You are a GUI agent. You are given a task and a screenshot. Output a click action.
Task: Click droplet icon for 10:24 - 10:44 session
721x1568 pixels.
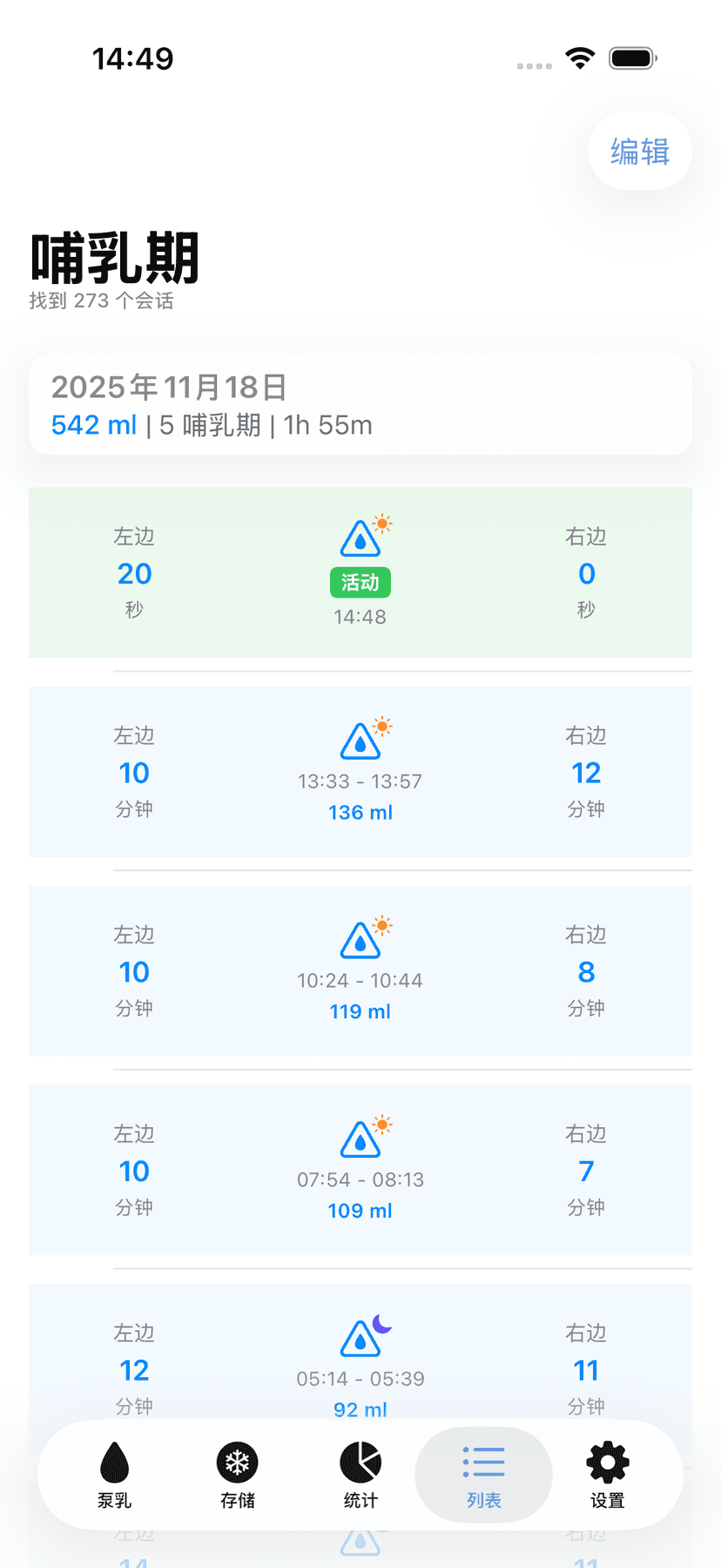[x=361, y=941]
